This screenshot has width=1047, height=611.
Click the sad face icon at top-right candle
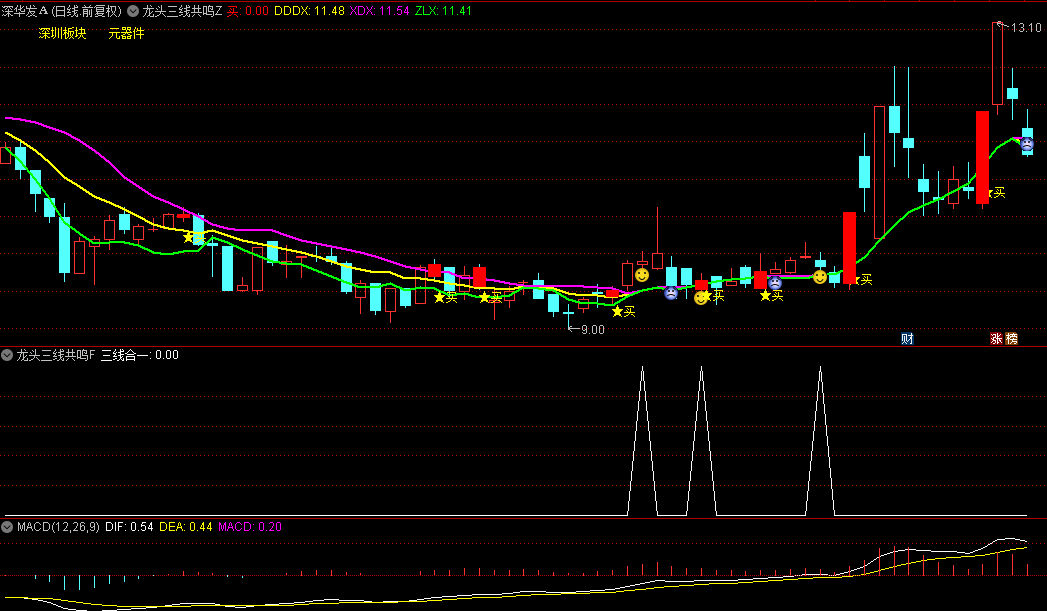click(x=1027, y=144)
